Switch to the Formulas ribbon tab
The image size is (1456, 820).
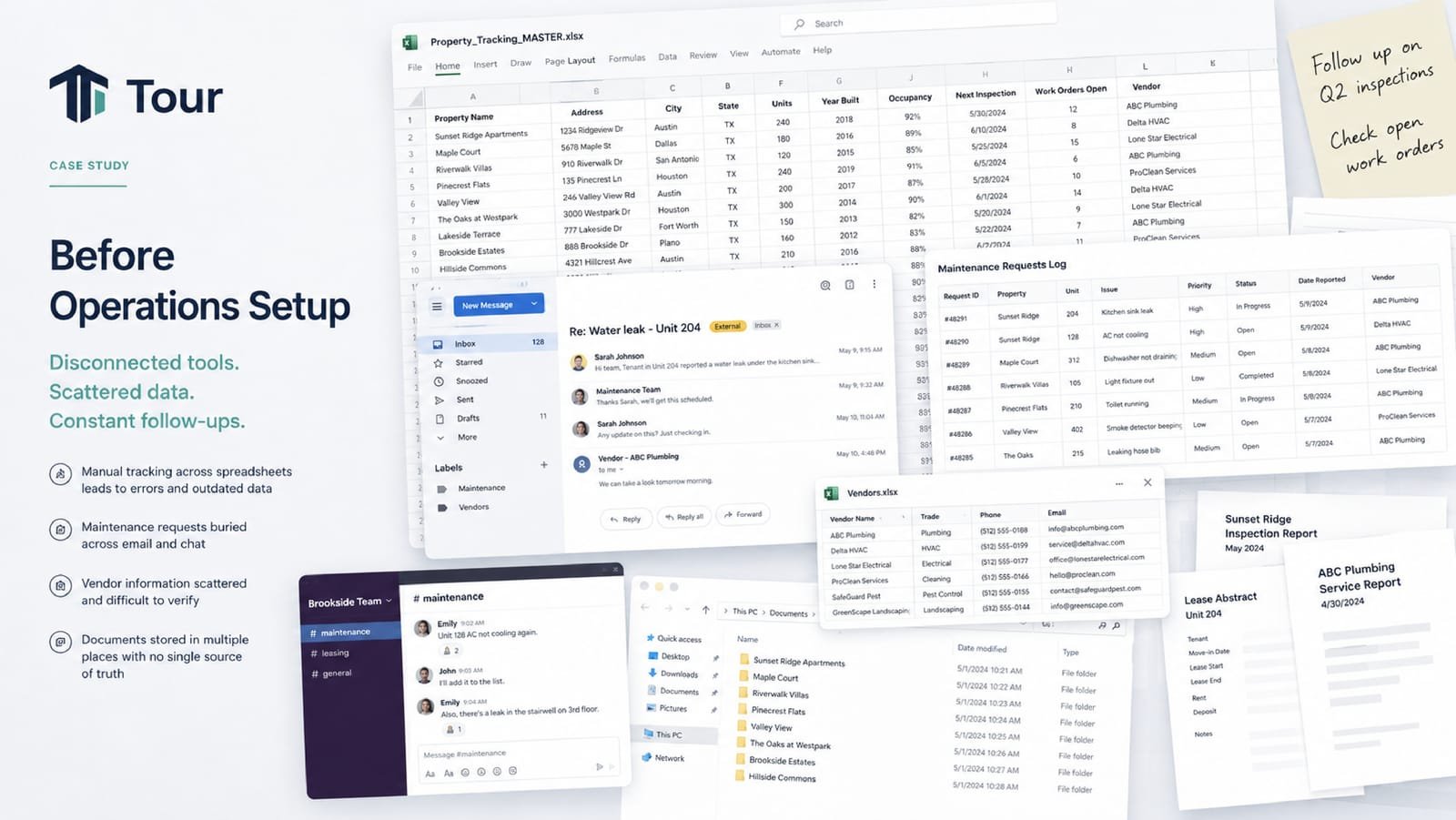(x=627, y=58)
